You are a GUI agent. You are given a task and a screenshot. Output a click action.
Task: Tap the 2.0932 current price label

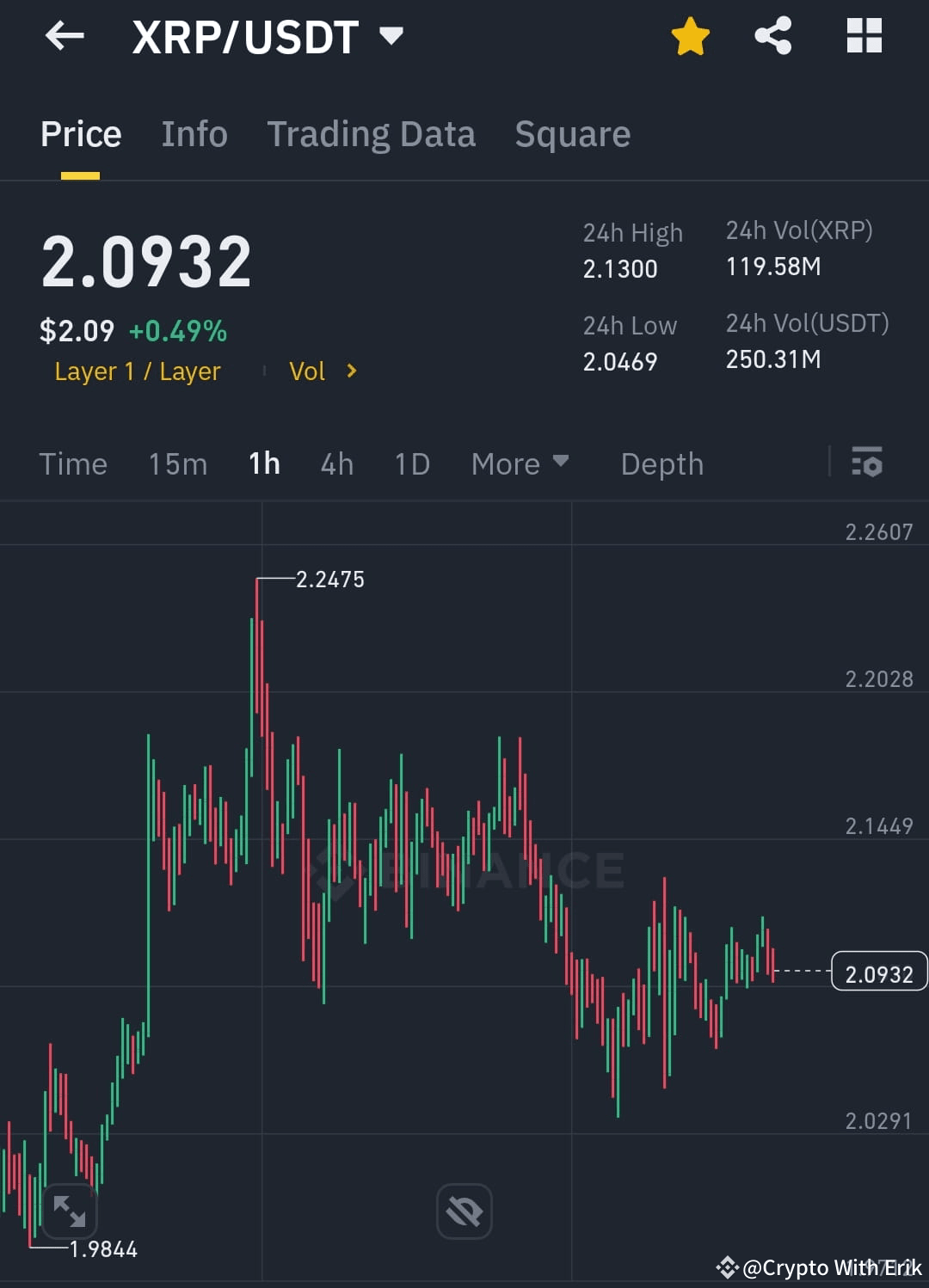[x=878, y=972]
